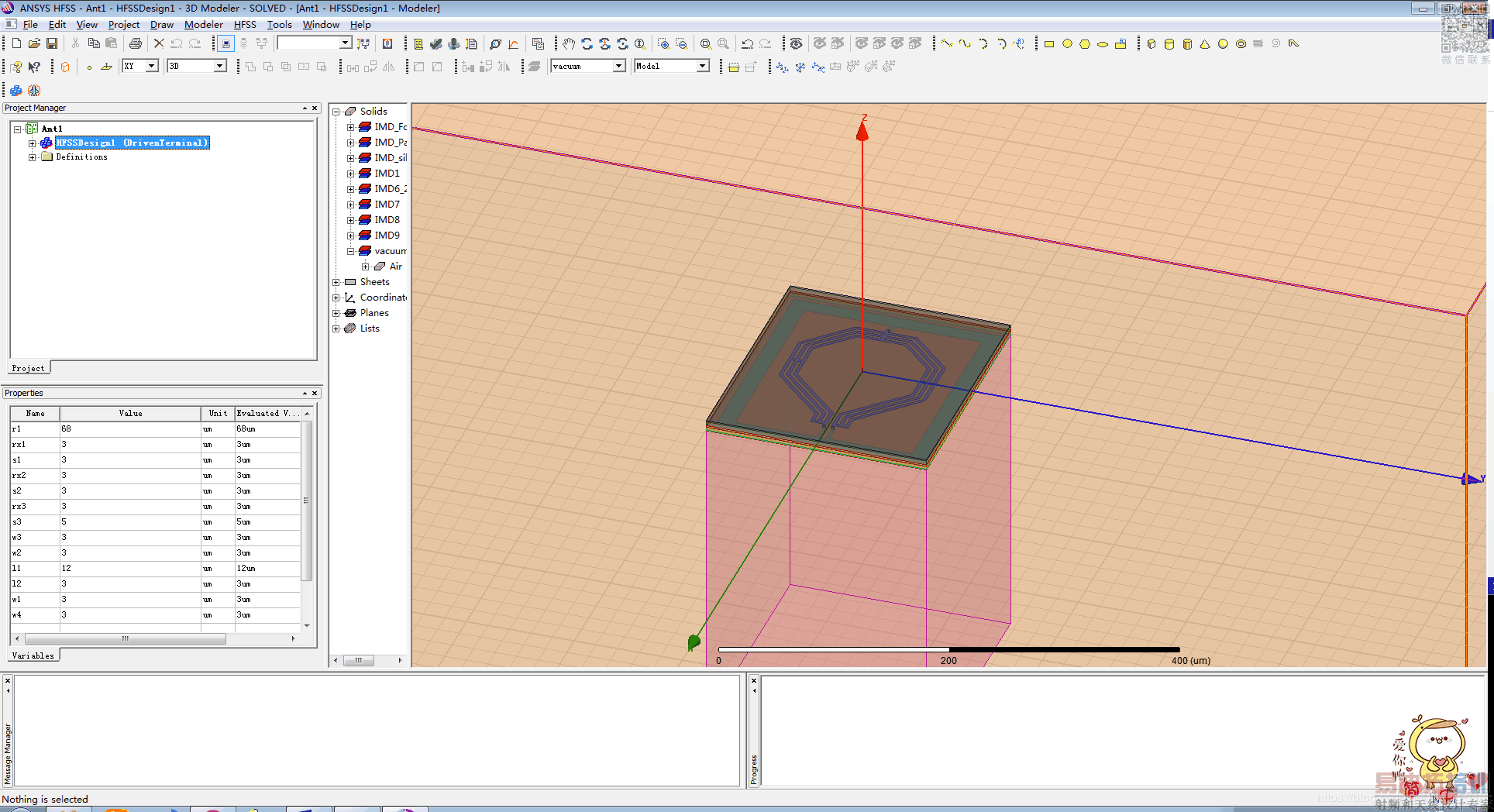Select HFSSDesign1 in the project tree
Screen dimensions: 1494x812
pos(132,143)
